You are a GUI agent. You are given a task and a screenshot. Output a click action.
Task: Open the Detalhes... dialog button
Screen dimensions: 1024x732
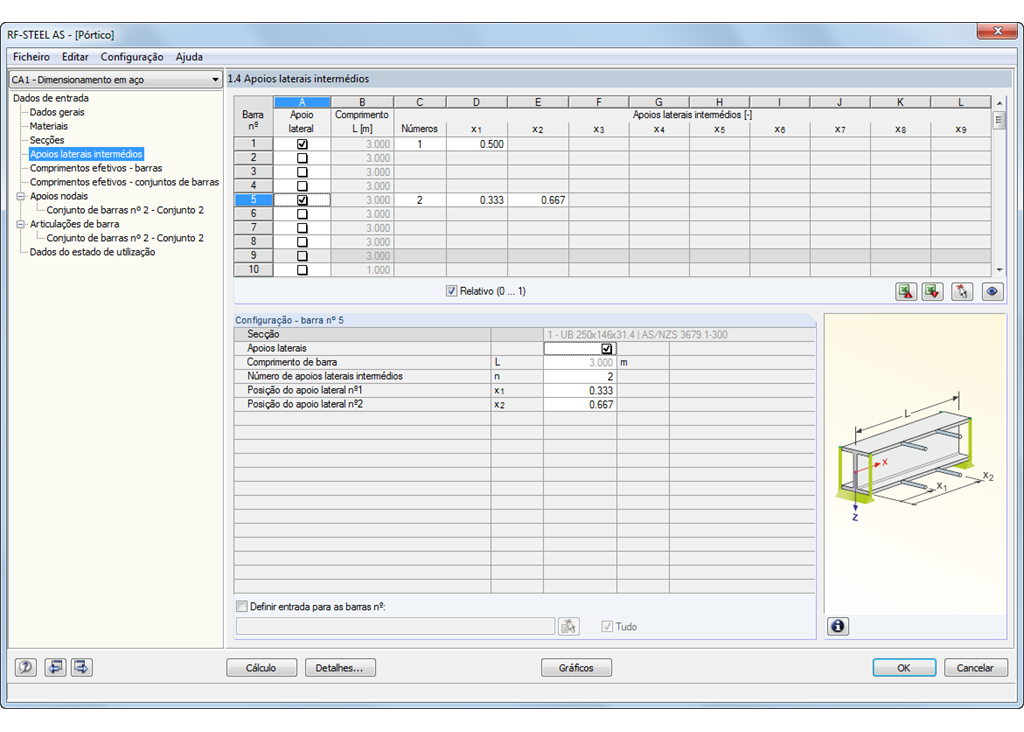point(340,667)
